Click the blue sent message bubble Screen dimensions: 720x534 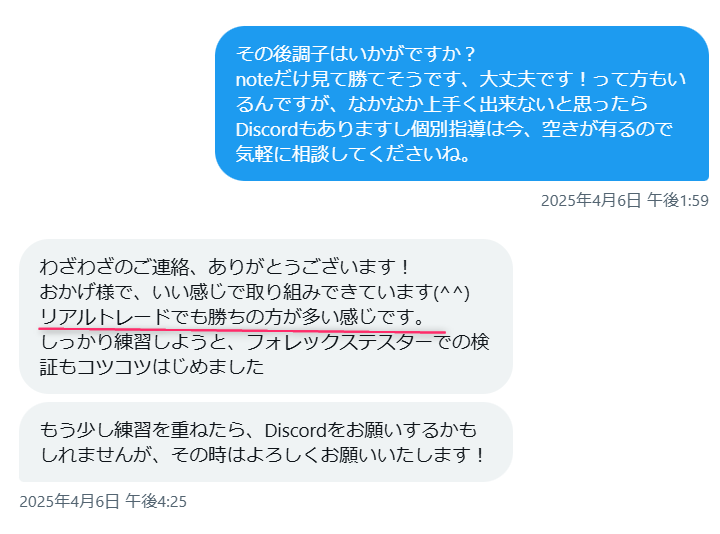tap(462, 103)
